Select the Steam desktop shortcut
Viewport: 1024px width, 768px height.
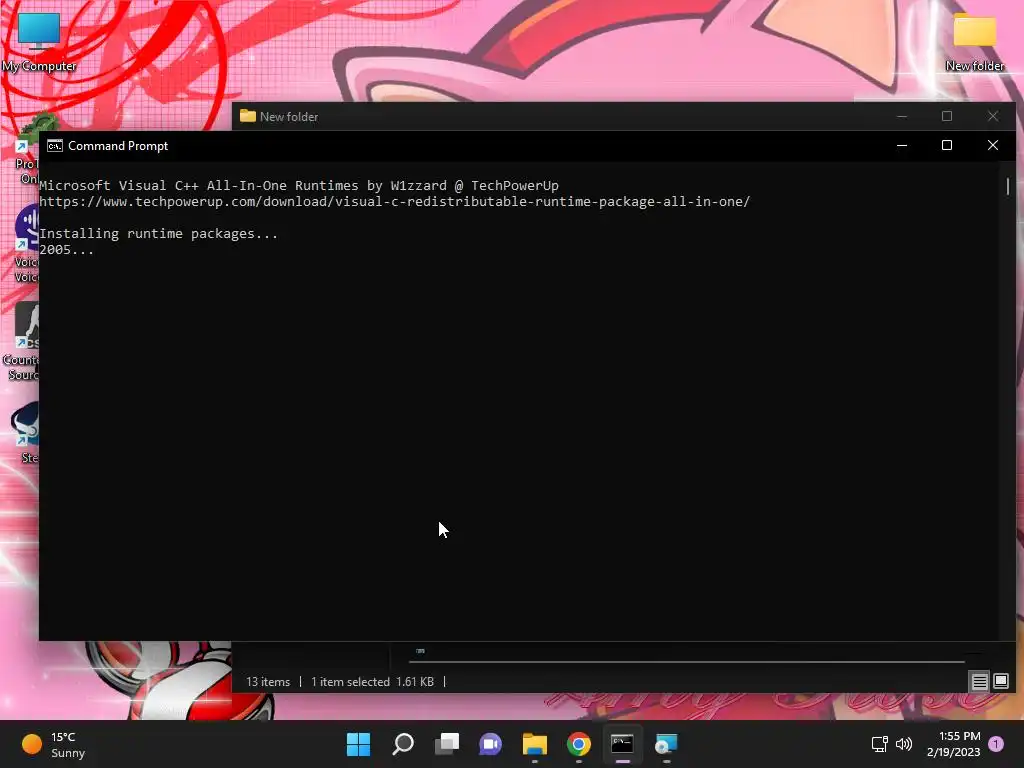(x=25, y=432)
